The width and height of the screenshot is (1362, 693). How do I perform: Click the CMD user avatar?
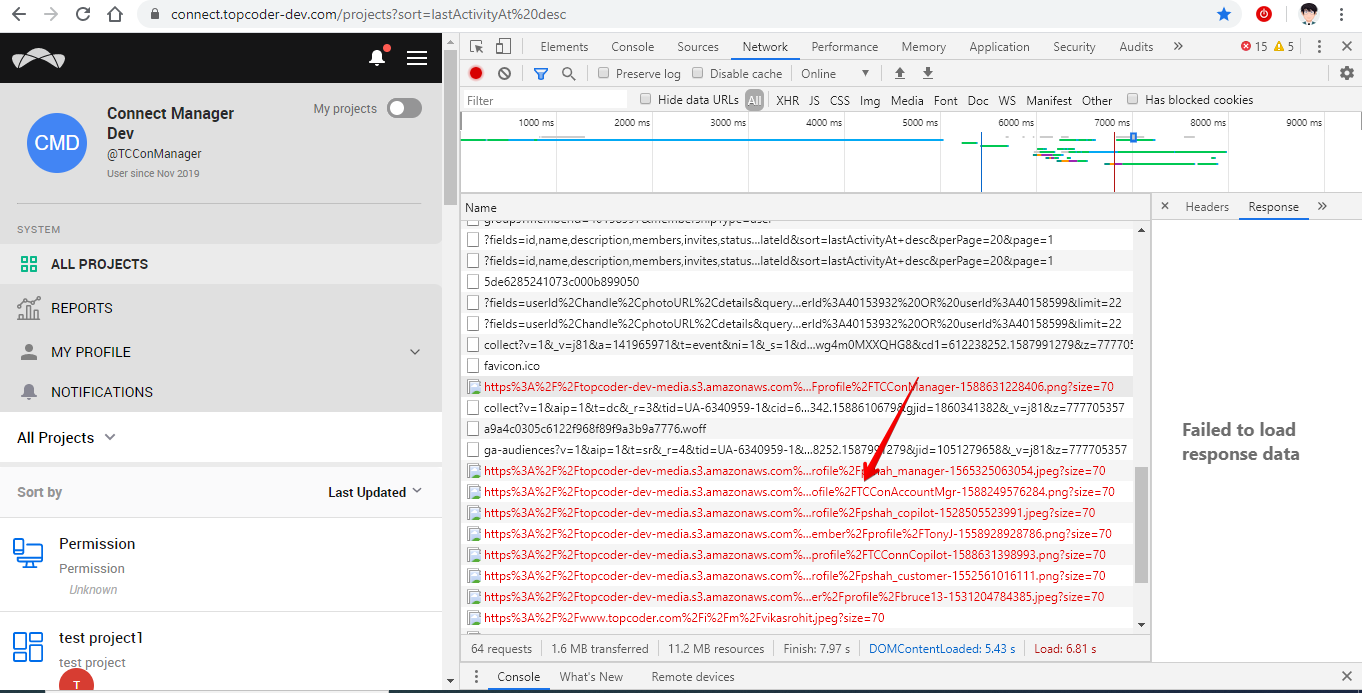coord(57,143)
